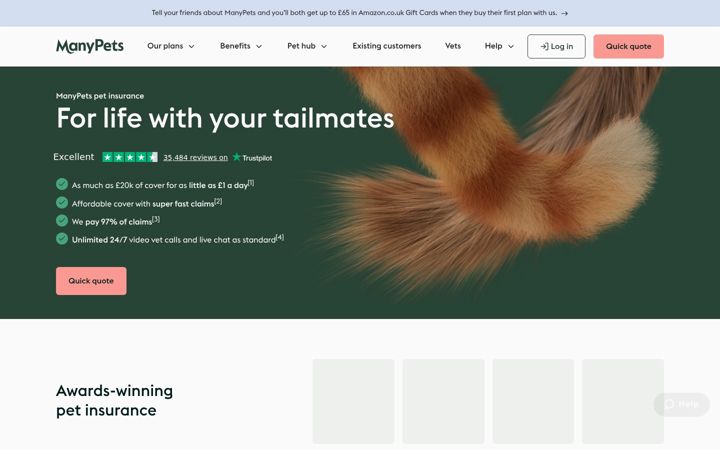Open the ManyPets logo homepage link
Viewport: 720px width, 450px height.
pos(90,46)
